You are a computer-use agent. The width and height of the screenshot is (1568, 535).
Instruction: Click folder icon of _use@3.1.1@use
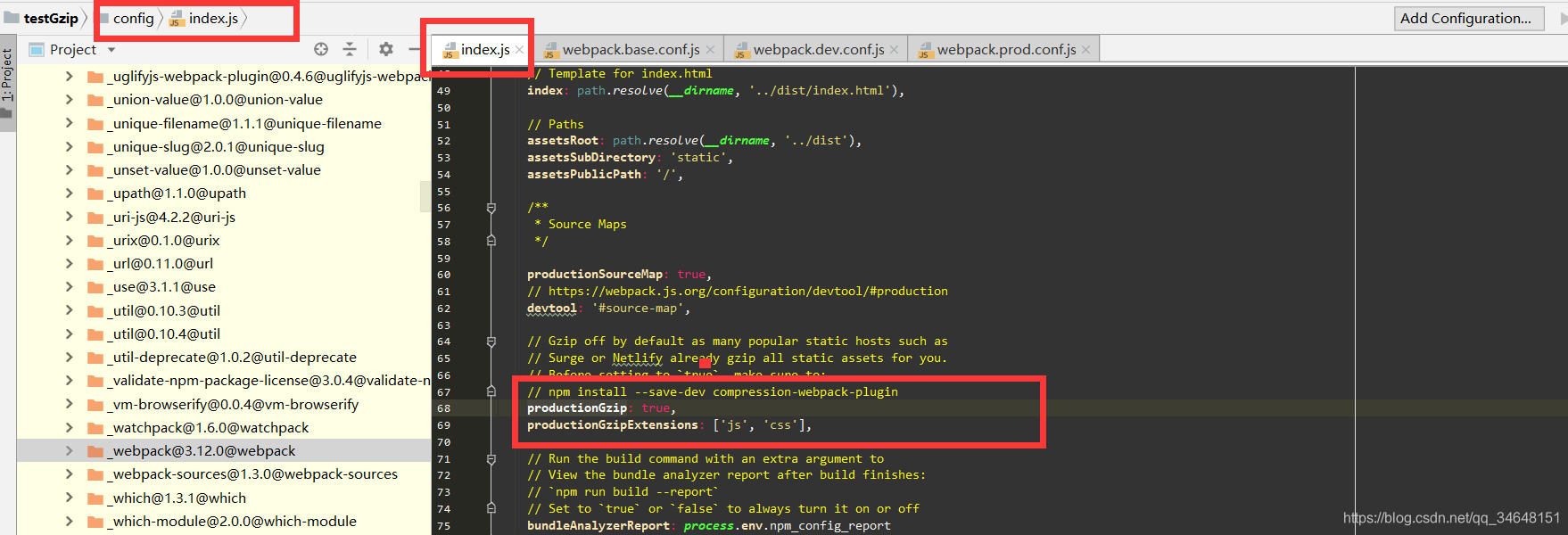pos(95,287)
